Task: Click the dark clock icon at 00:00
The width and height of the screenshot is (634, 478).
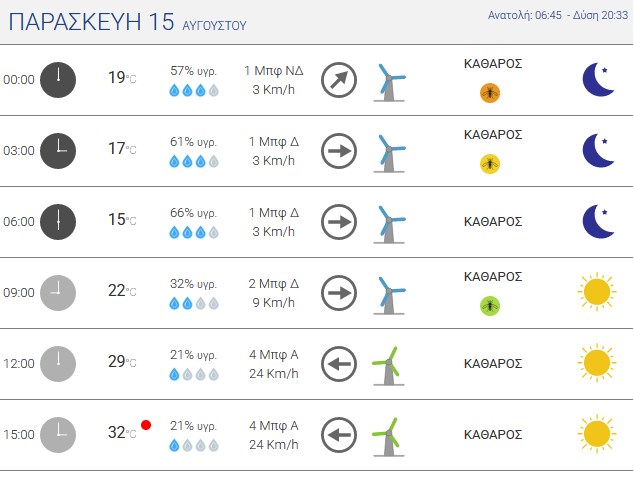Action: [58, 80]
